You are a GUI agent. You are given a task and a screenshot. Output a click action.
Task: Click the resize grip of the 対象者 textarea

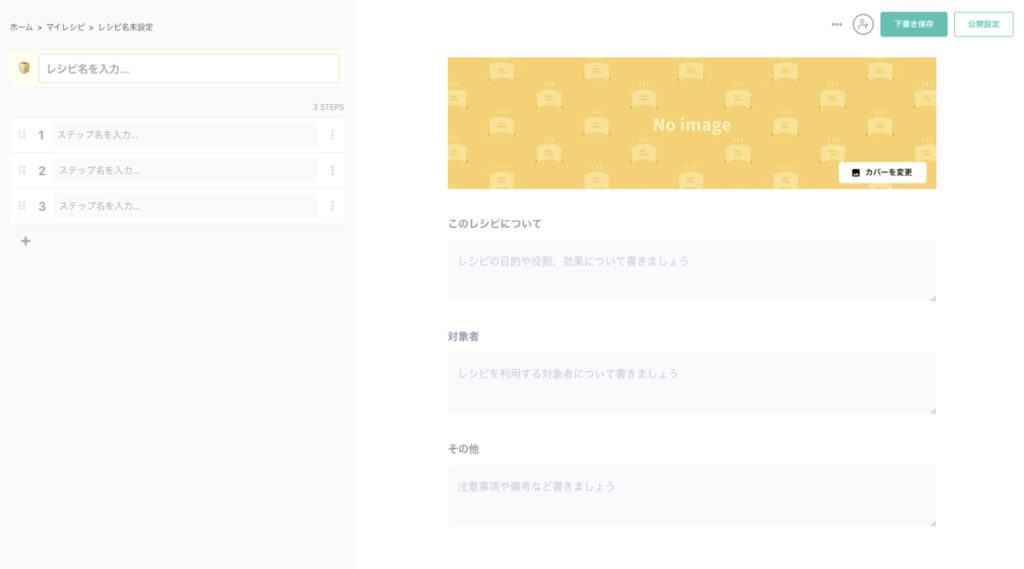933,410
